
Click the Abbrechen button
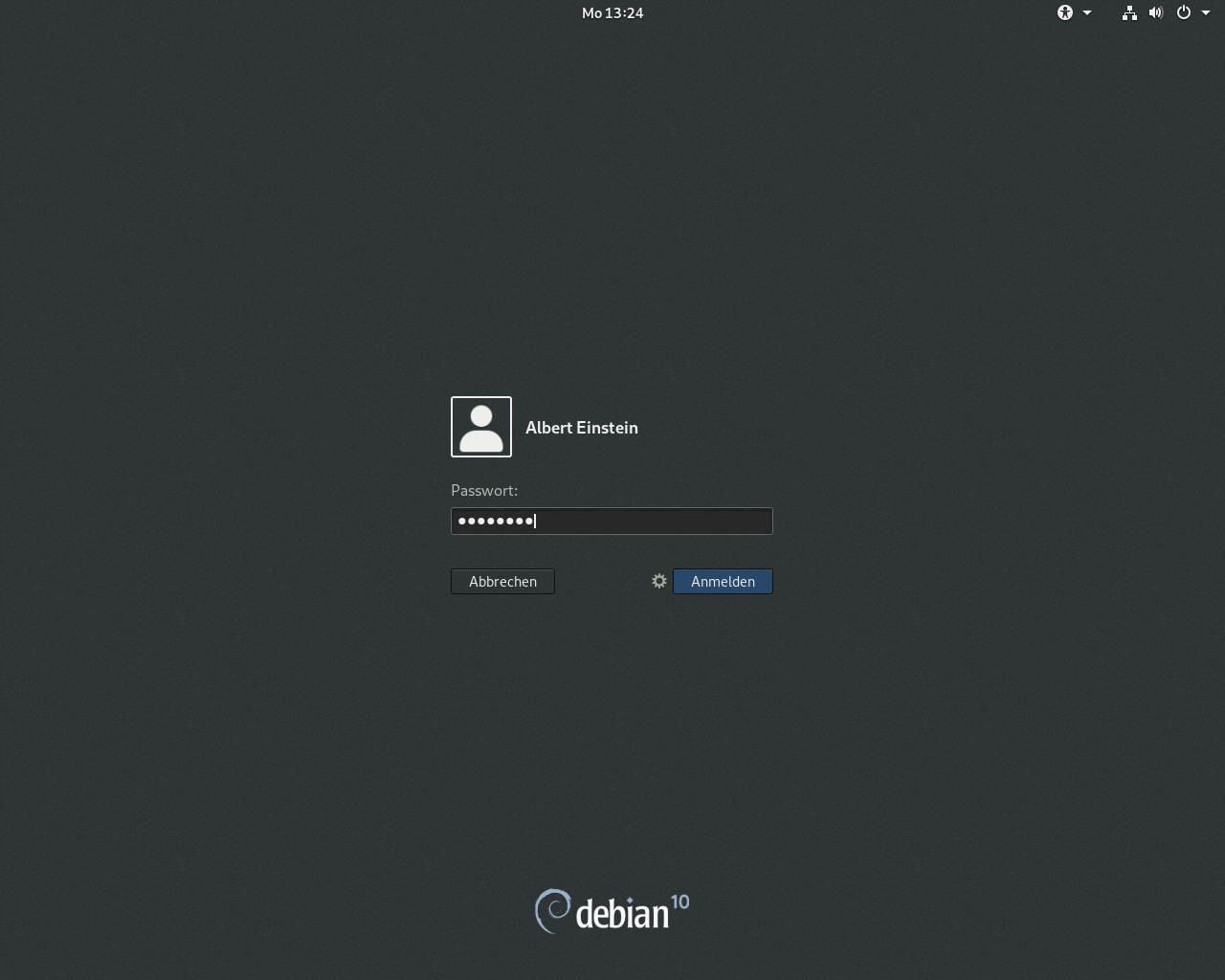[502, 581]
